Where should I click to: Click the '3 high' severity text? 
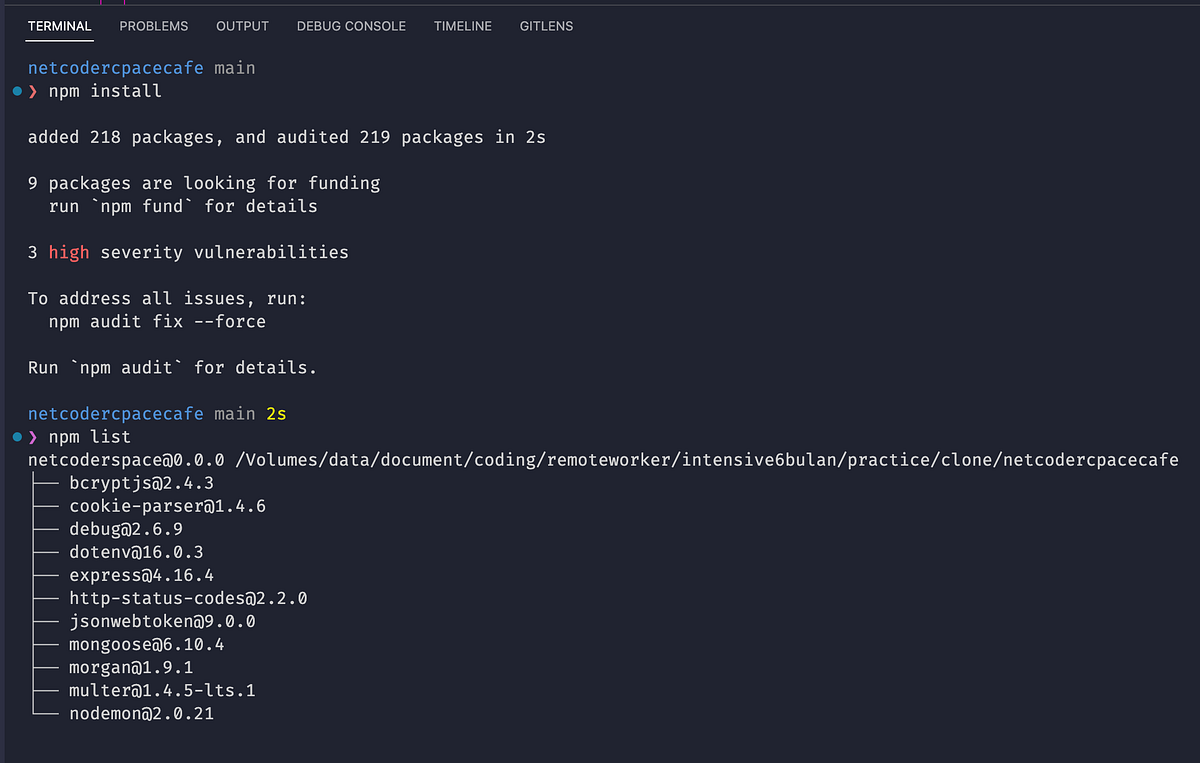pyautogui.click(x=60, y=252)
